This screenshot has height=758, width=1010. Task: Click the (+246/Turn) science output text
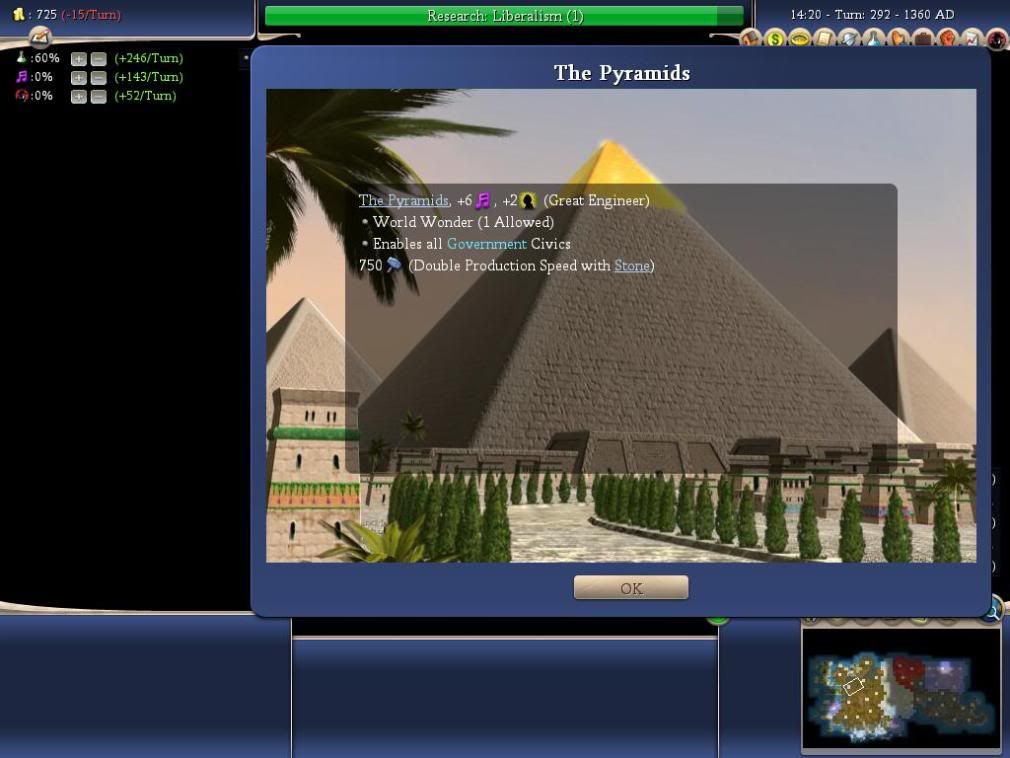click(x=149, y=58)
